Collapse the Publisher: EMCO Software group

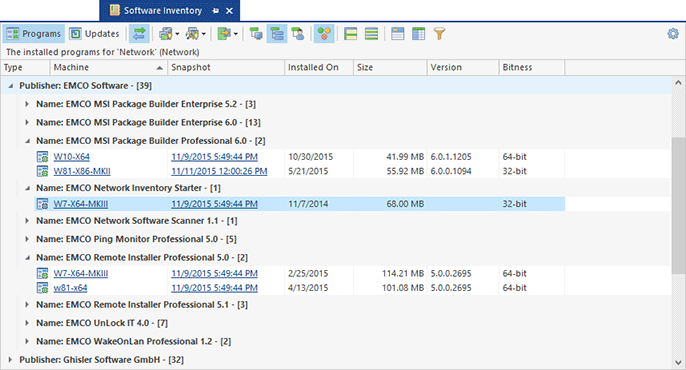tap(10, 86)
